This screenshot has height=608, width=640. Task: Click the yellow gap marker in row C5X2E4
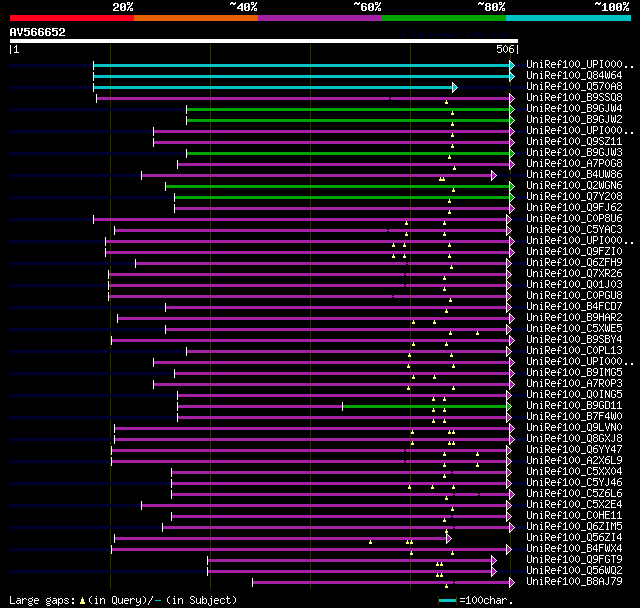(452, 509)
